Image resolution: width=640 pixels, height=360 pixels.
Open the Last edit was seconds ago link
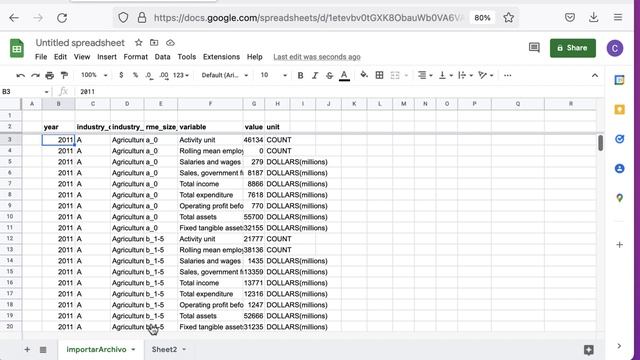click(x=317, y=57)
